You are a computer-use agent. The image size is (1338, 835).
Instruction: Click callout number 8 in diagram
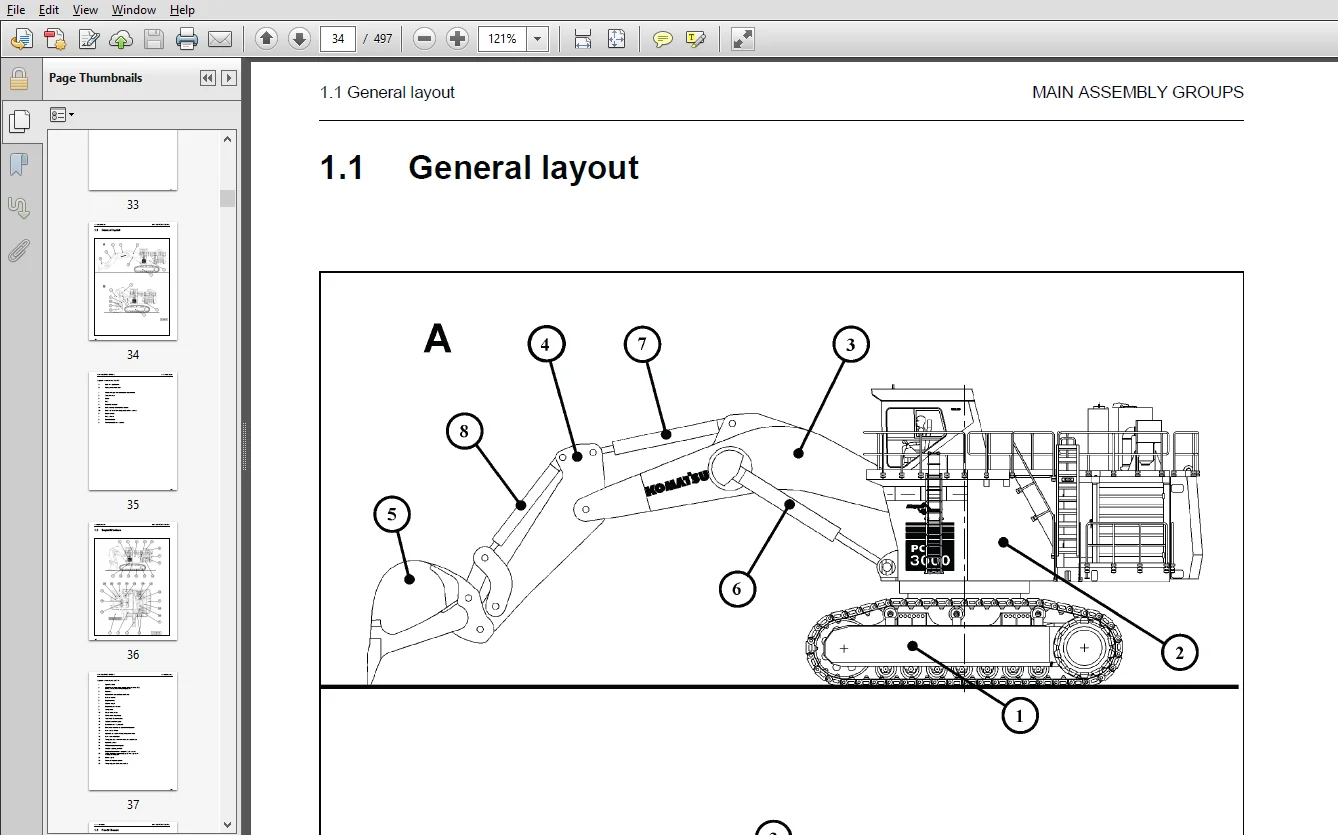[464, 432]
